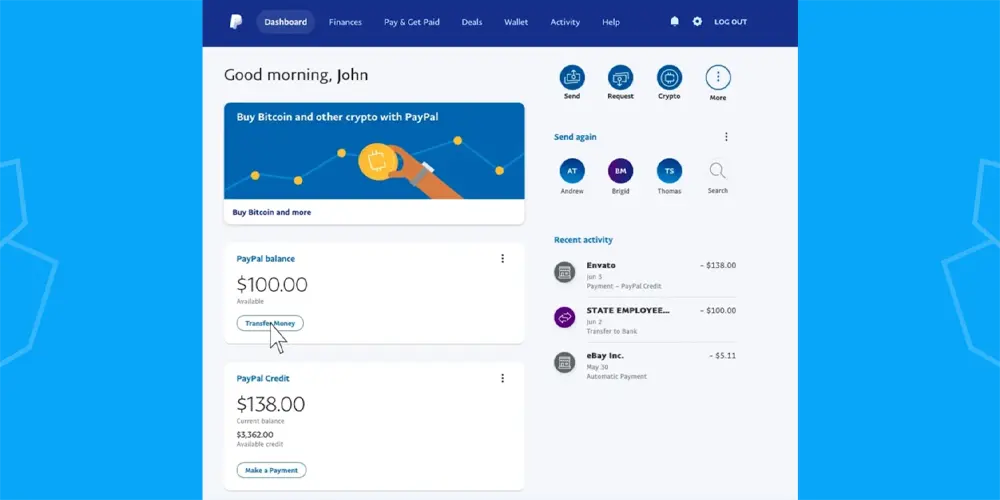Open PayPal balance card options menu
The height and width of the screenshot is (500, 1000).
coord(503,258)
